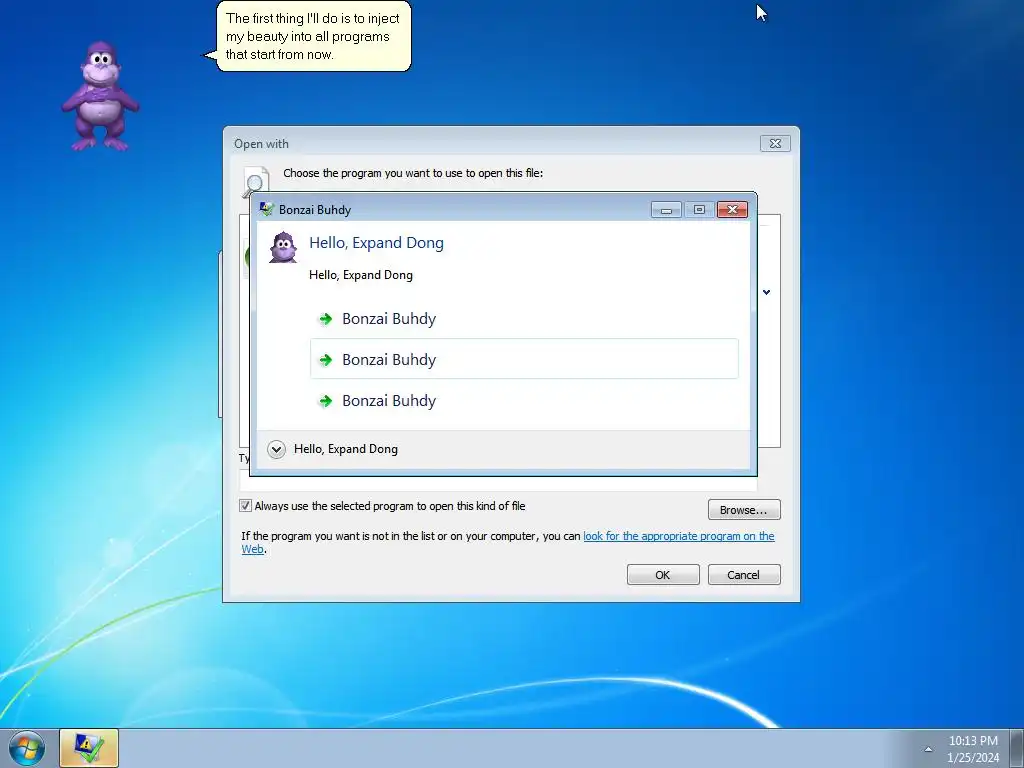
Task: Click the Browse... button
Action: pos(744,509)
